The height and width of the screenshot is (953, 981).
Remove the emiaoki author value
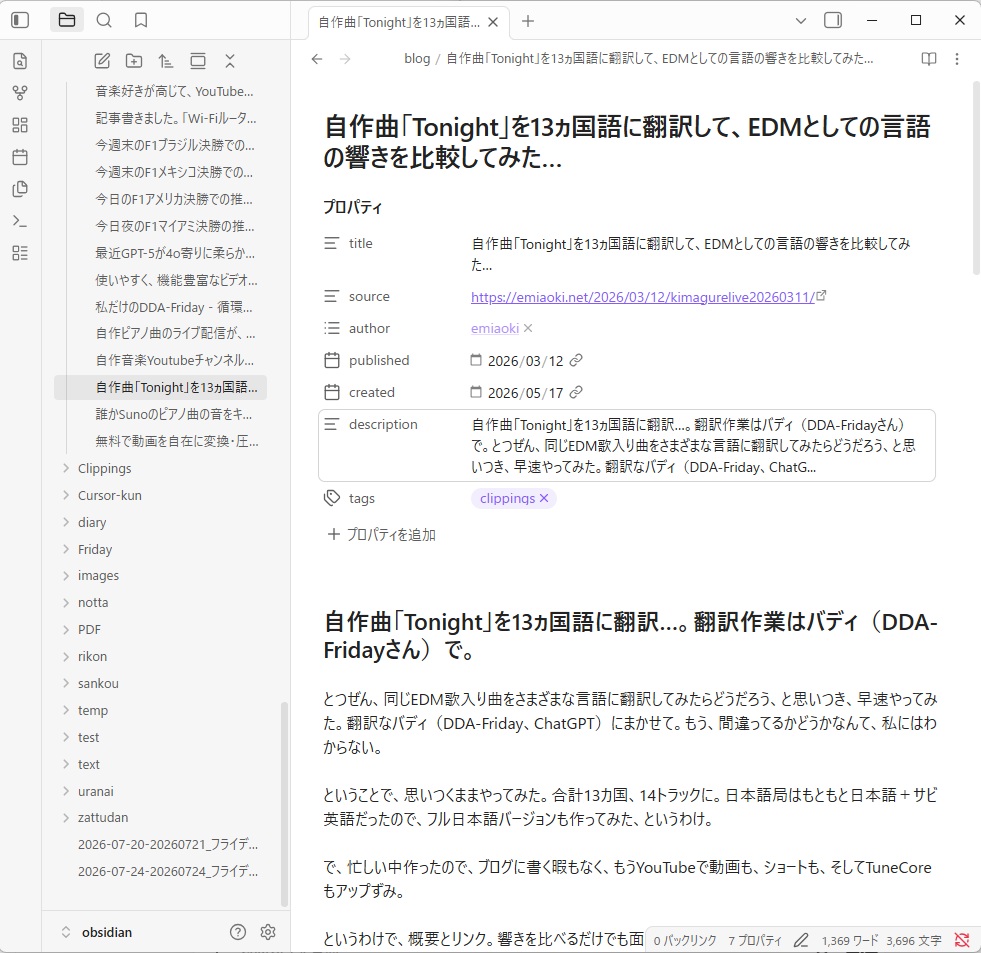528,328
